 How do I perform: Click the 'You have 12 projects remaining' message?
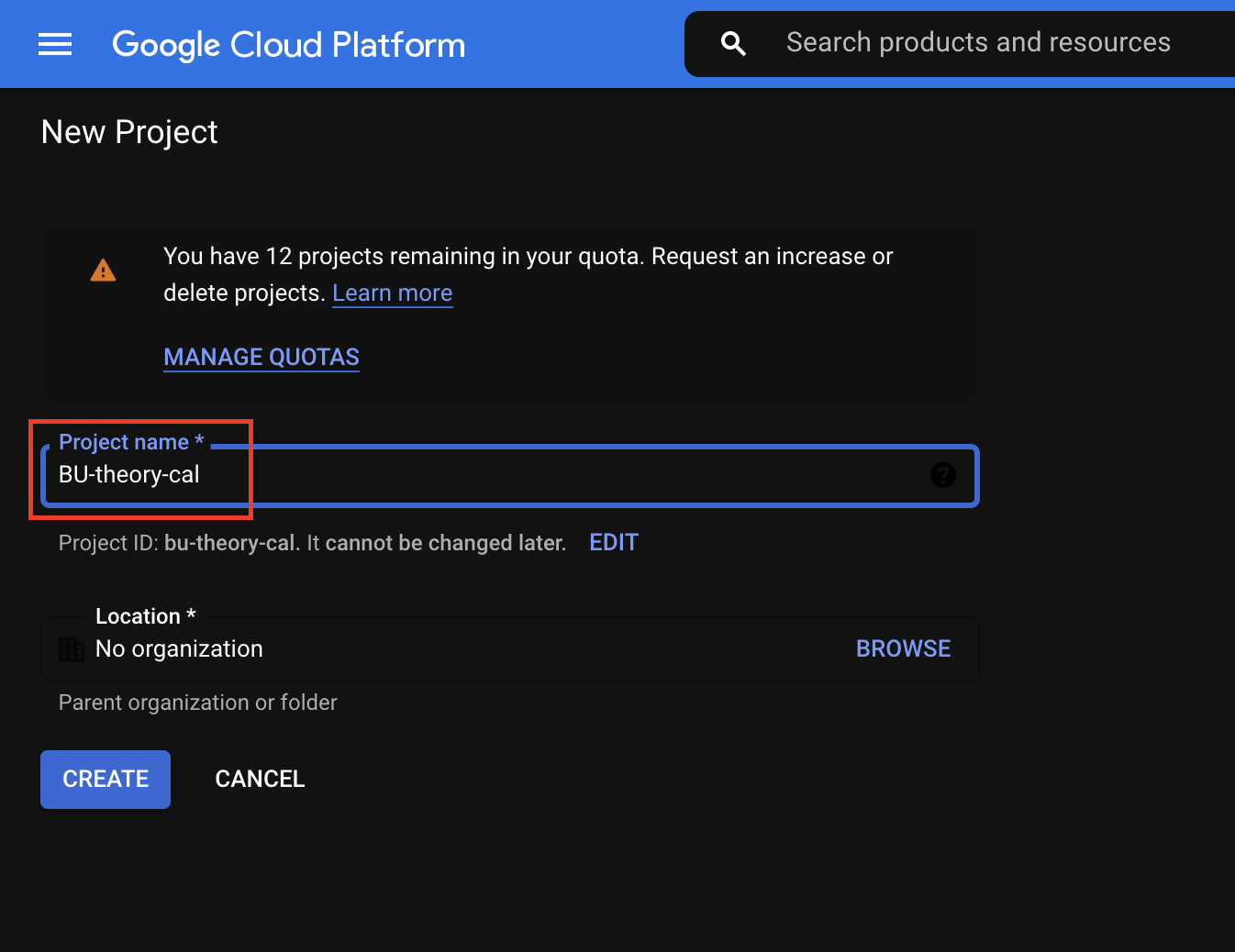click(528, 274)
